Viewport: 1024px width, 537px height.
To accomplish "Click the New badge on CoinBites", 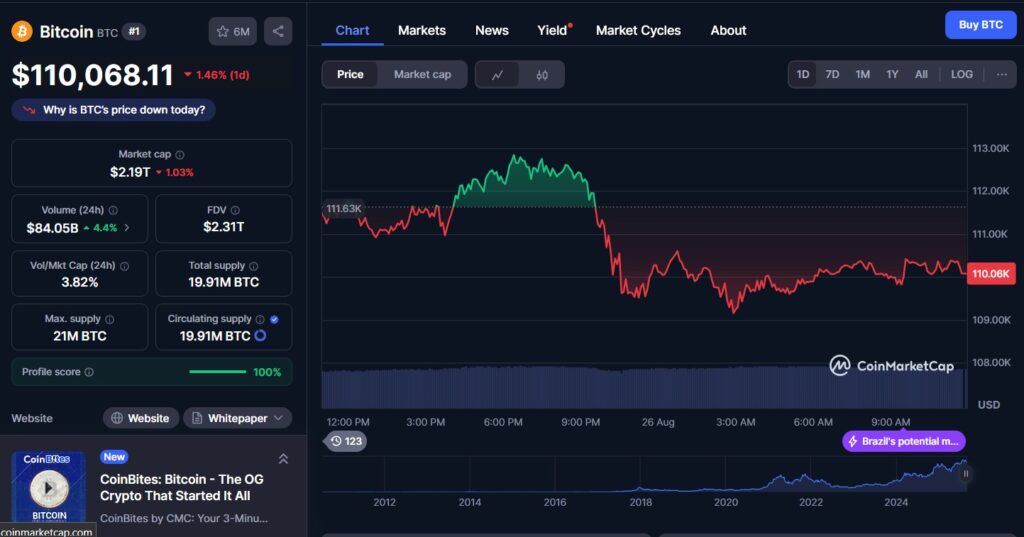I will [114, 457].
